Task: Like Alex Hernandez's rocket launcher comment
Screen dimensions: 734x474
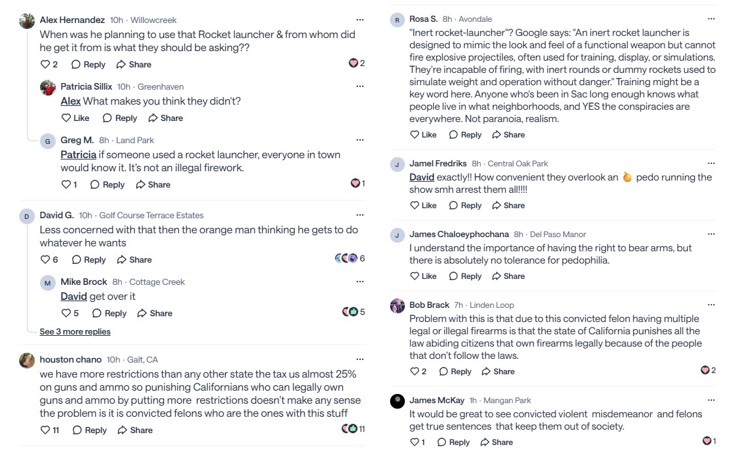Action: tap(48, 64)
